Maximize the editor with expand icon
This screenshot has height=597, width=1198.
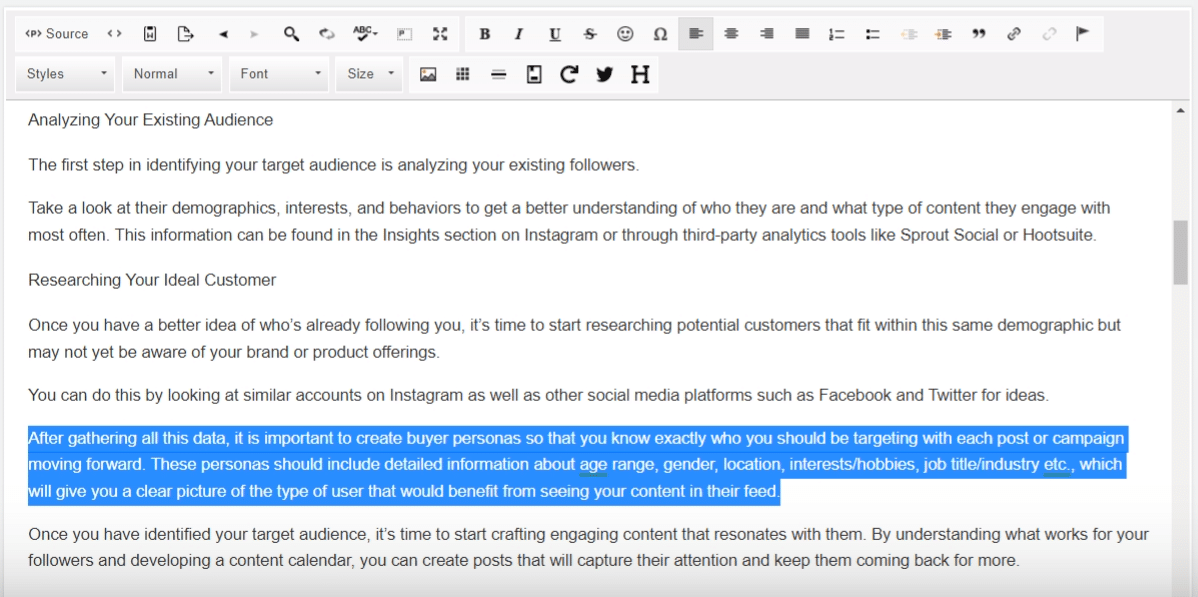point(440,34)
